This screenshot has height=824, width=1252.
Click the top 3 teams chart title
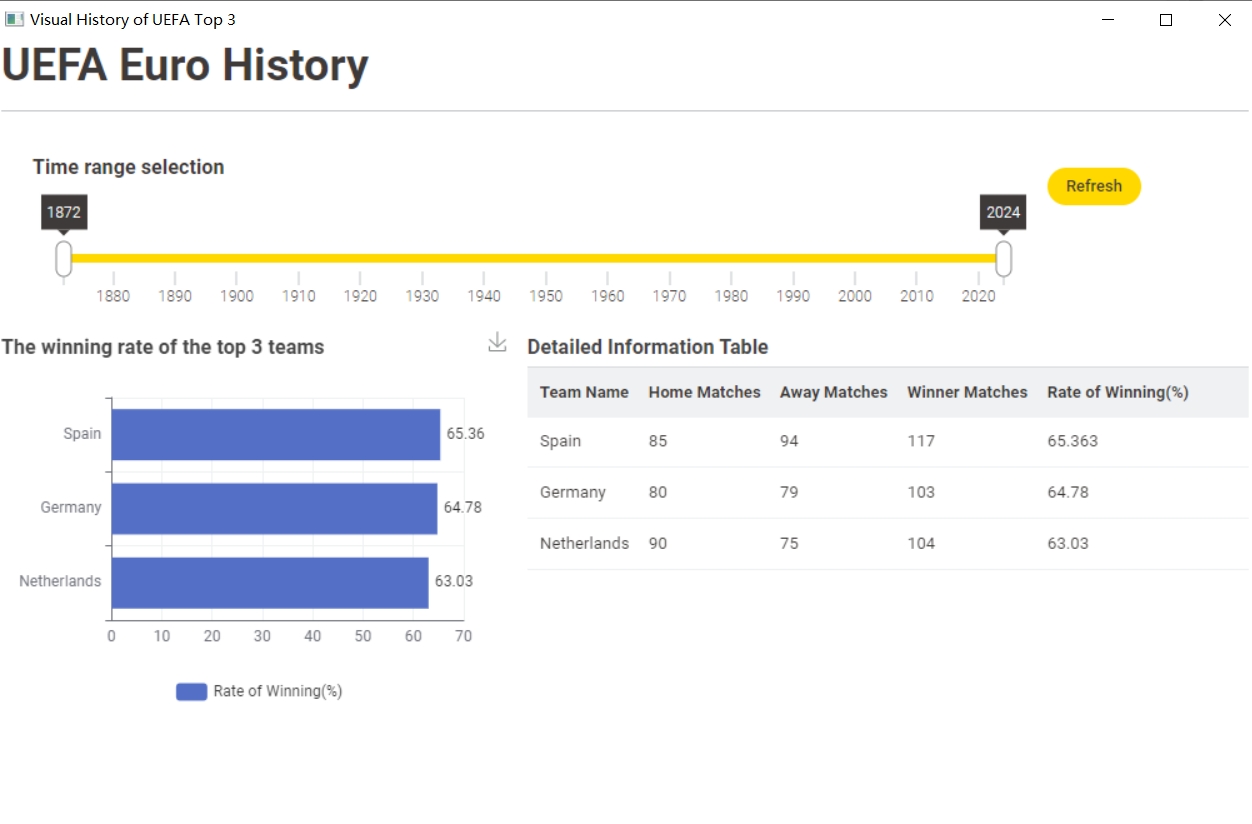coord(163,347)
